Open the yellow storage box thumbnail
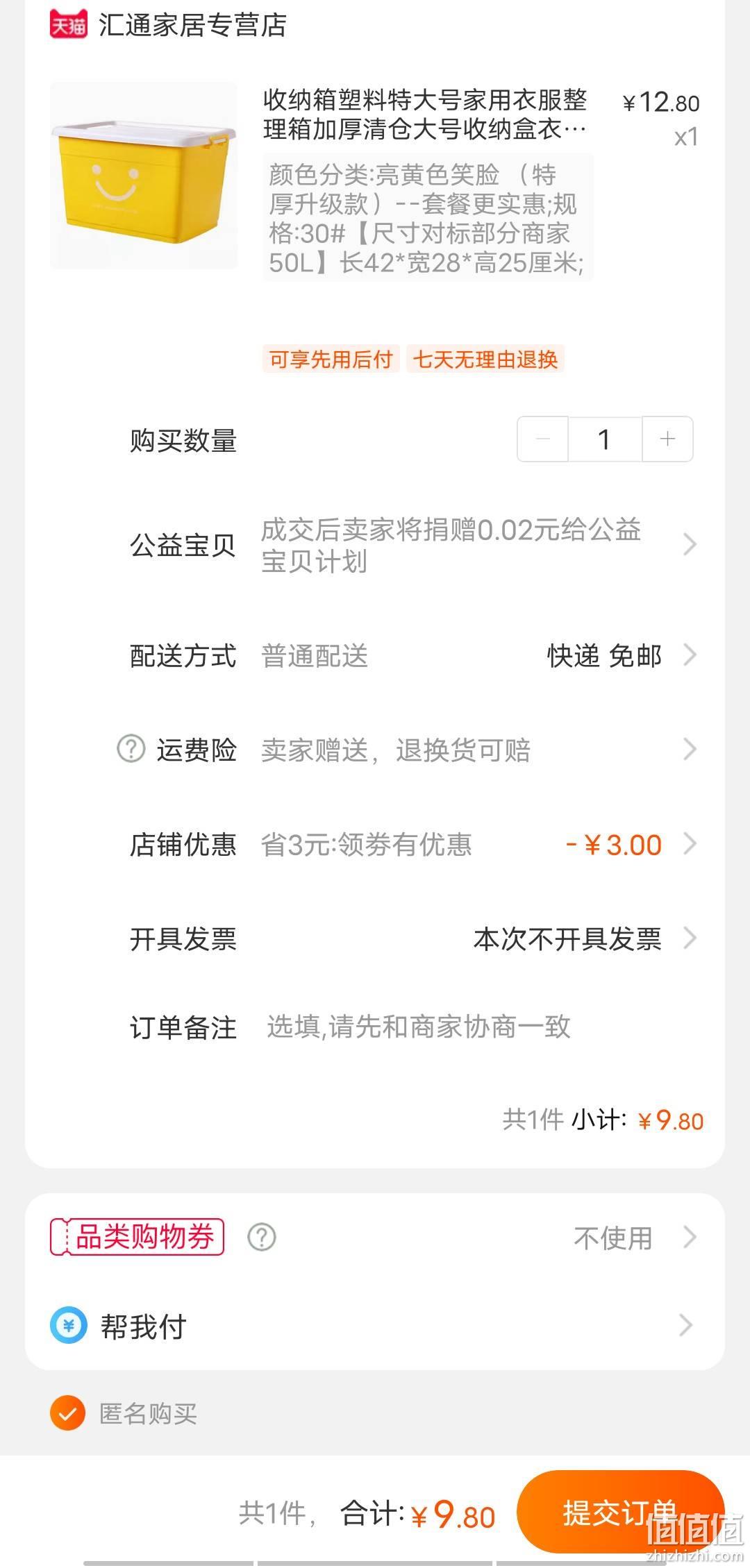 tap(144, 176)
